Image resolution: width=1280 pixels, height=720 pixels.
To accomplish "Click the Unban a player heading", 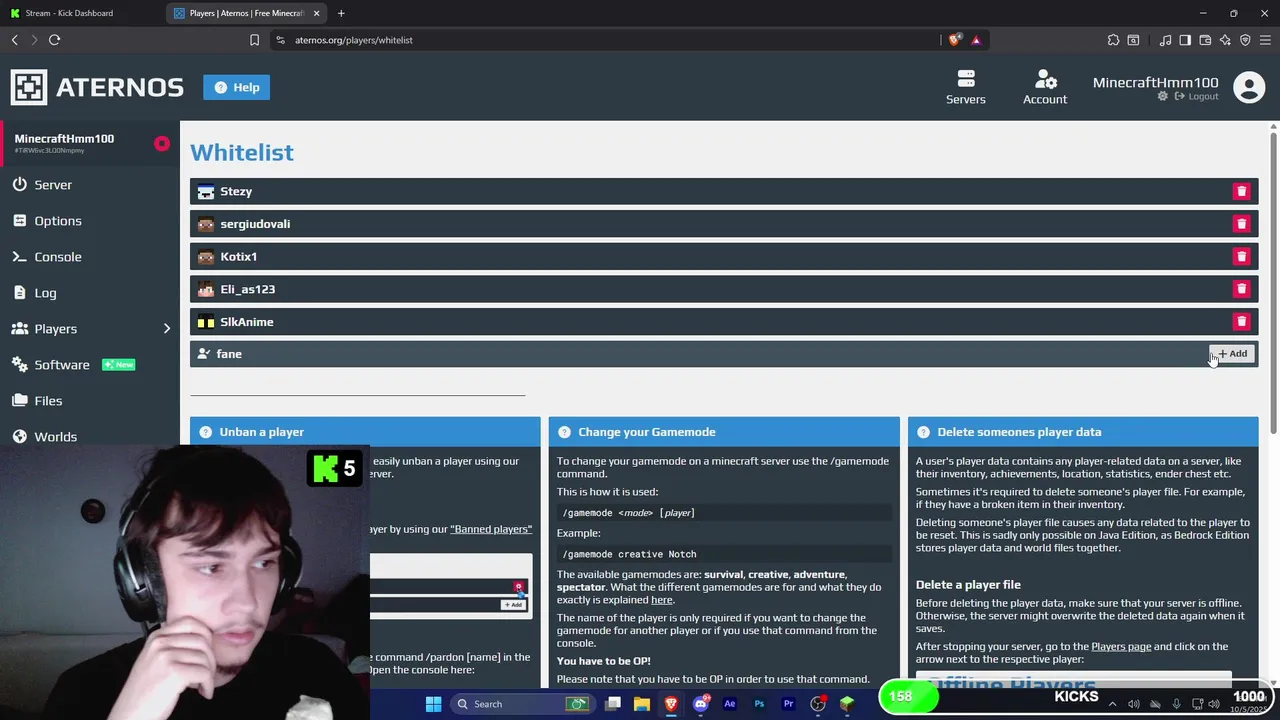I will (x=262, y=432).
